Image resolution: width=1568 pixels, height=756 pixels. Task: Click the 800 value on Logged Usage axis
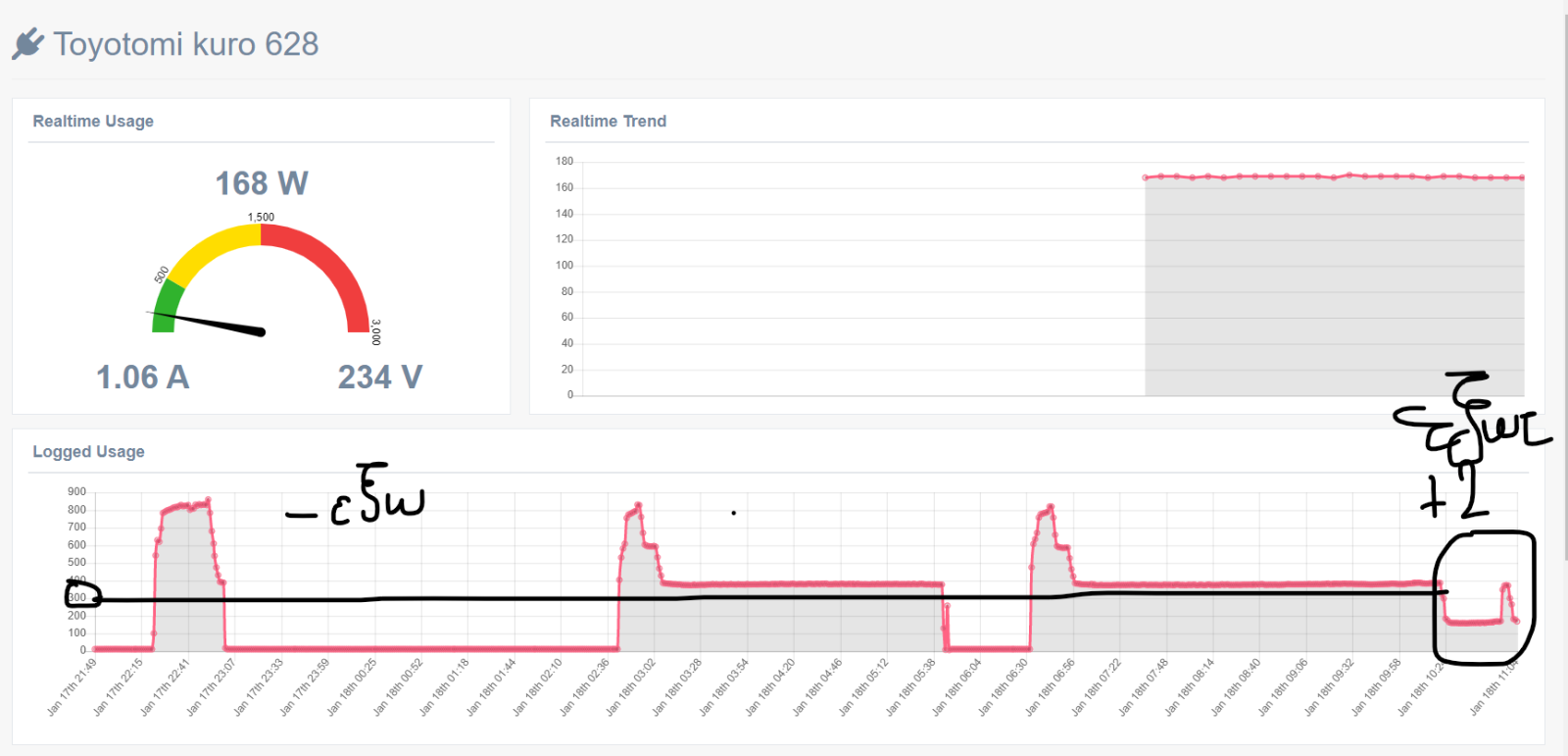(76, 509)
